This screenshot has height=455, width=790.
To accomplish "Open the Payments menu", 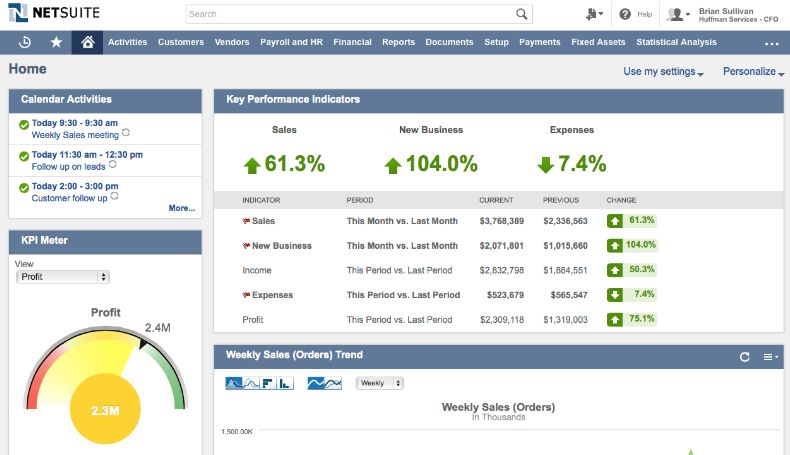I will (x=540, y=42).
